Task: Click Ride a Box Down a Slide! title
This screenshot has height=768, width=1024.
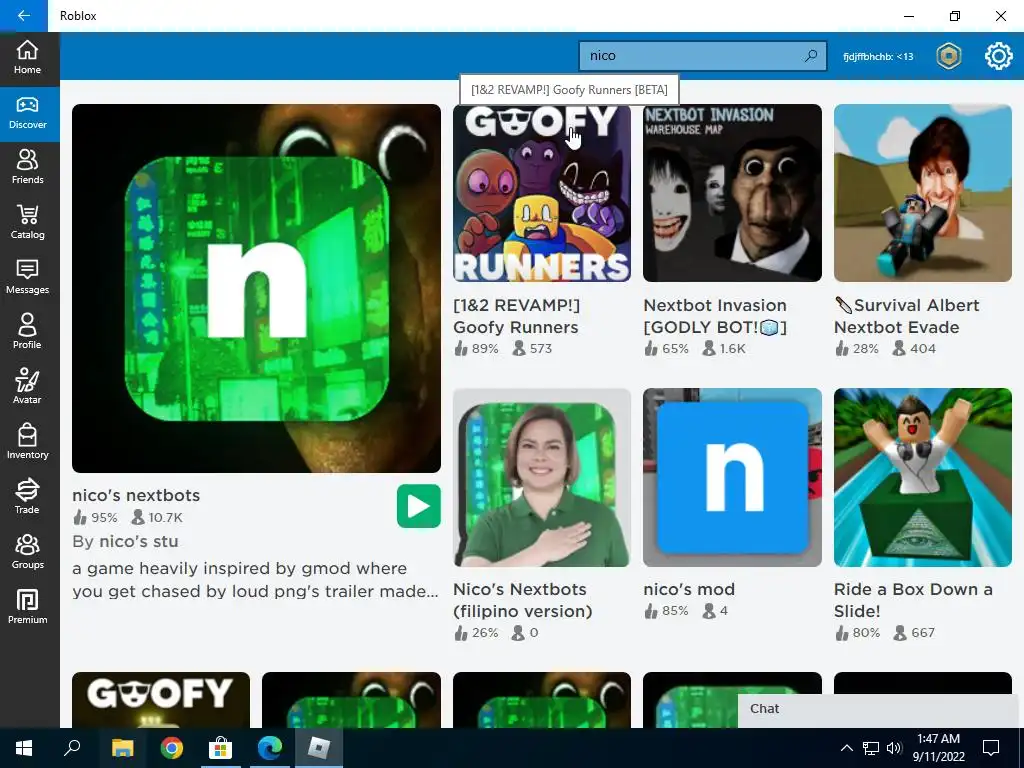Action: click(x=913, y=600)
